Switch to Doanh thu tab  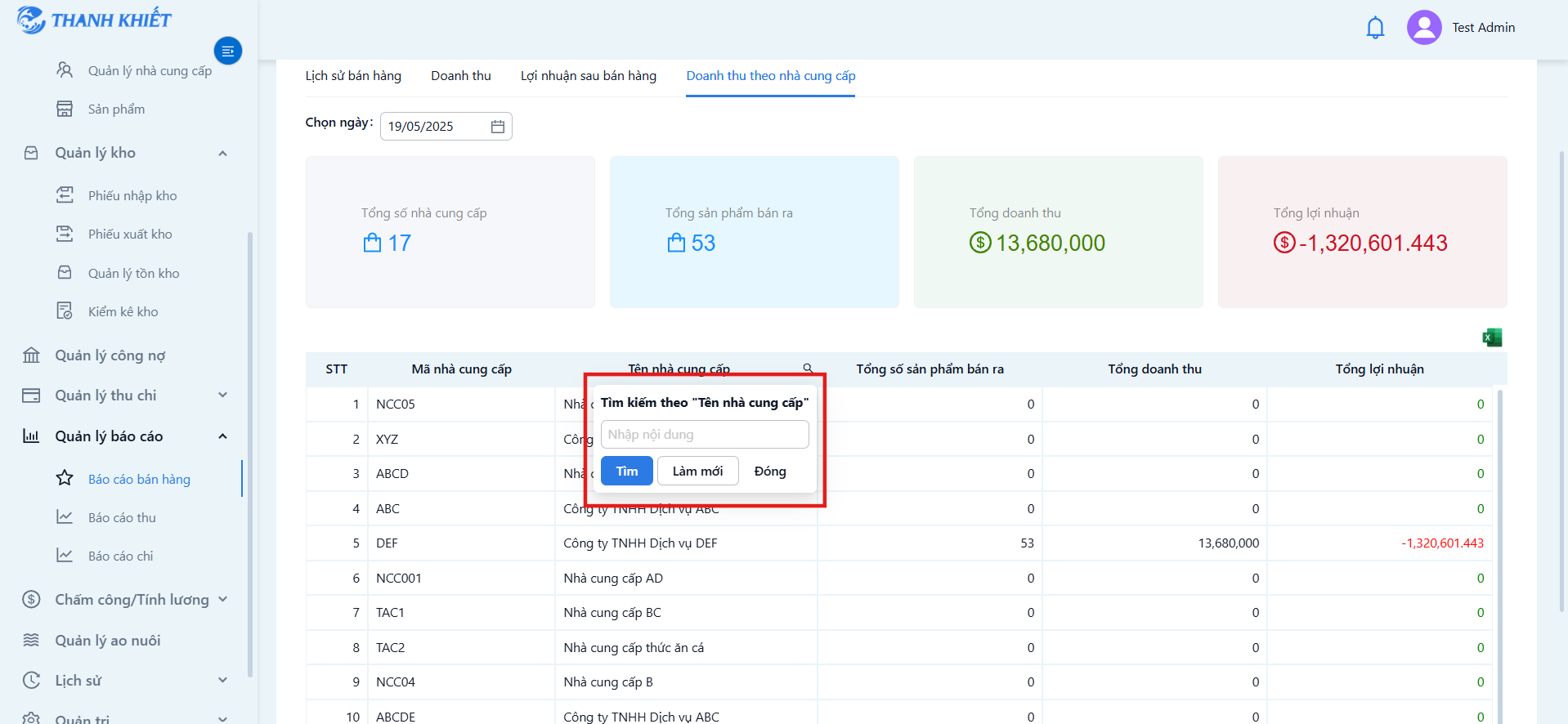(x=461, y=76)
